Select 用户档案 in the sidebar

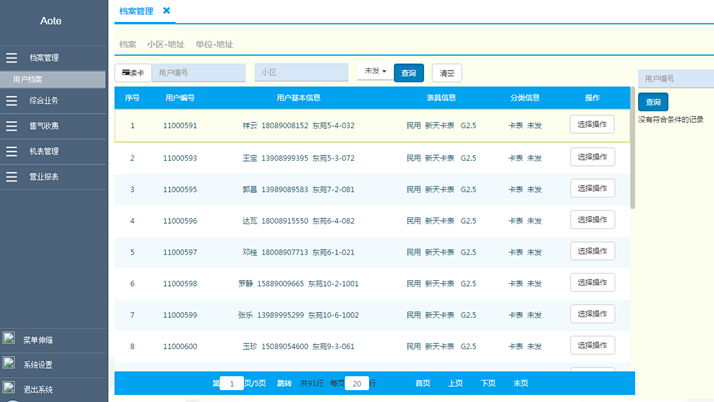pyautogui.click(x=53, y=79)
